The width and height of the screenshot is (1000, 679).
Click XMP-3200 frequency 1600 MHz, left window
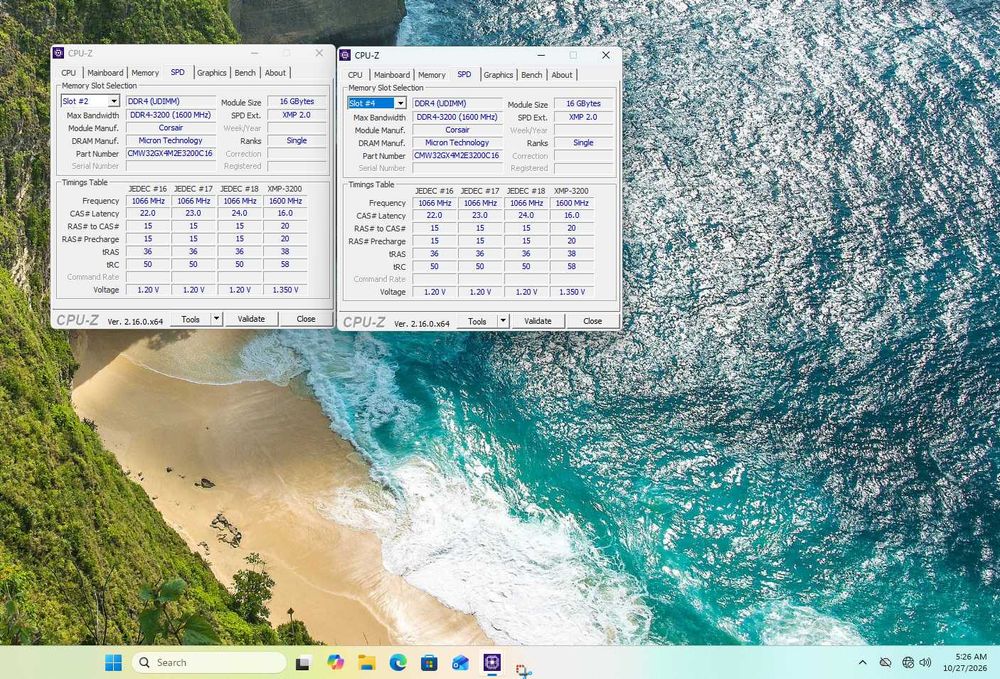pyautogui.click(x=285, y=201)
